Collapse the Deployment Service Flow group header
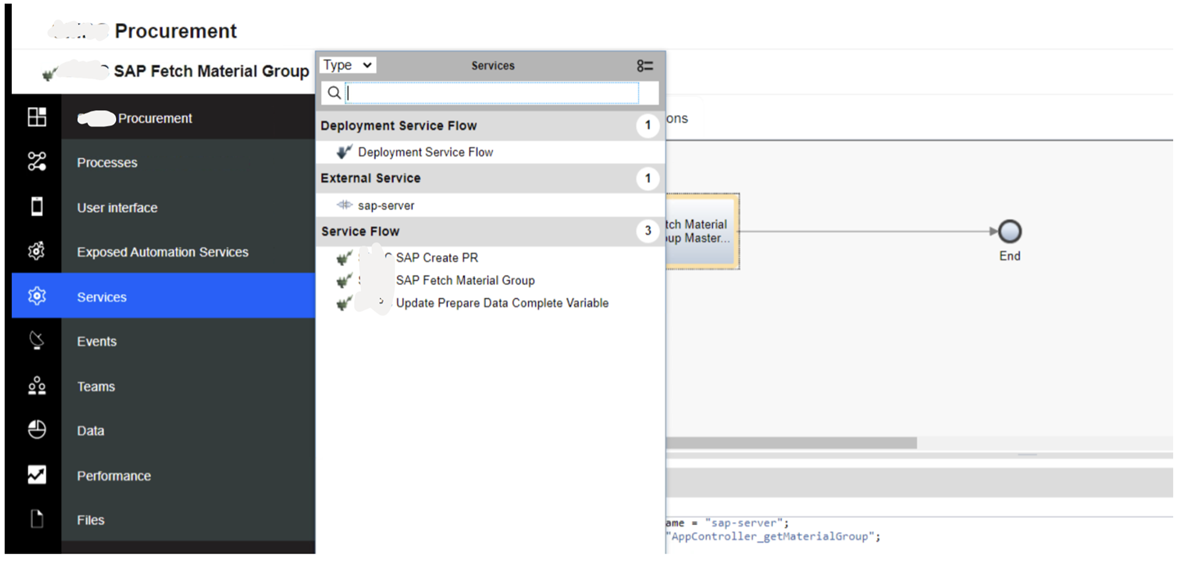 399,126
